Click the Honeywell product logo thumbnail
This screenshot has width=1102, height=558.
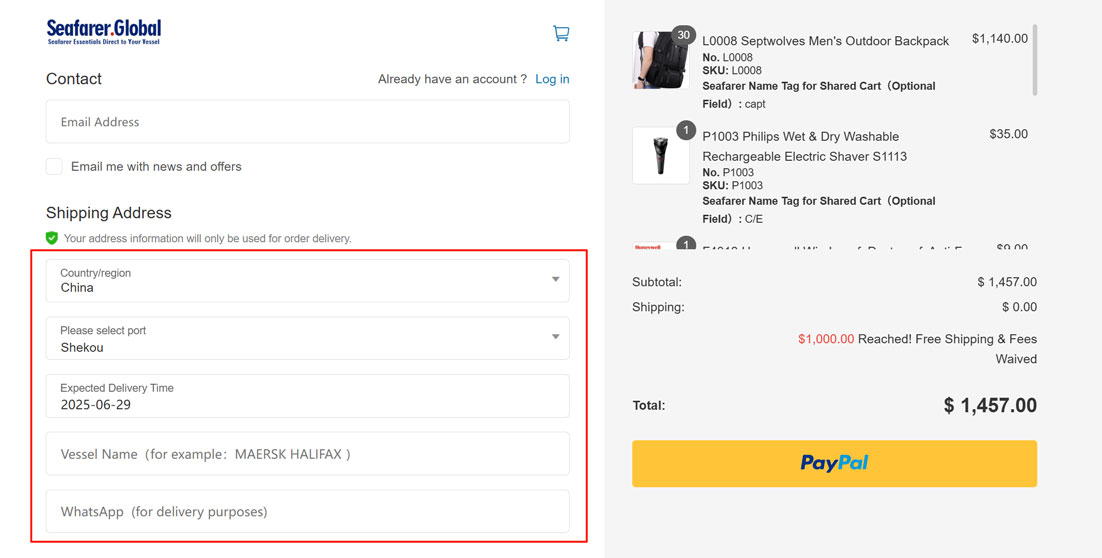[648, 246]
